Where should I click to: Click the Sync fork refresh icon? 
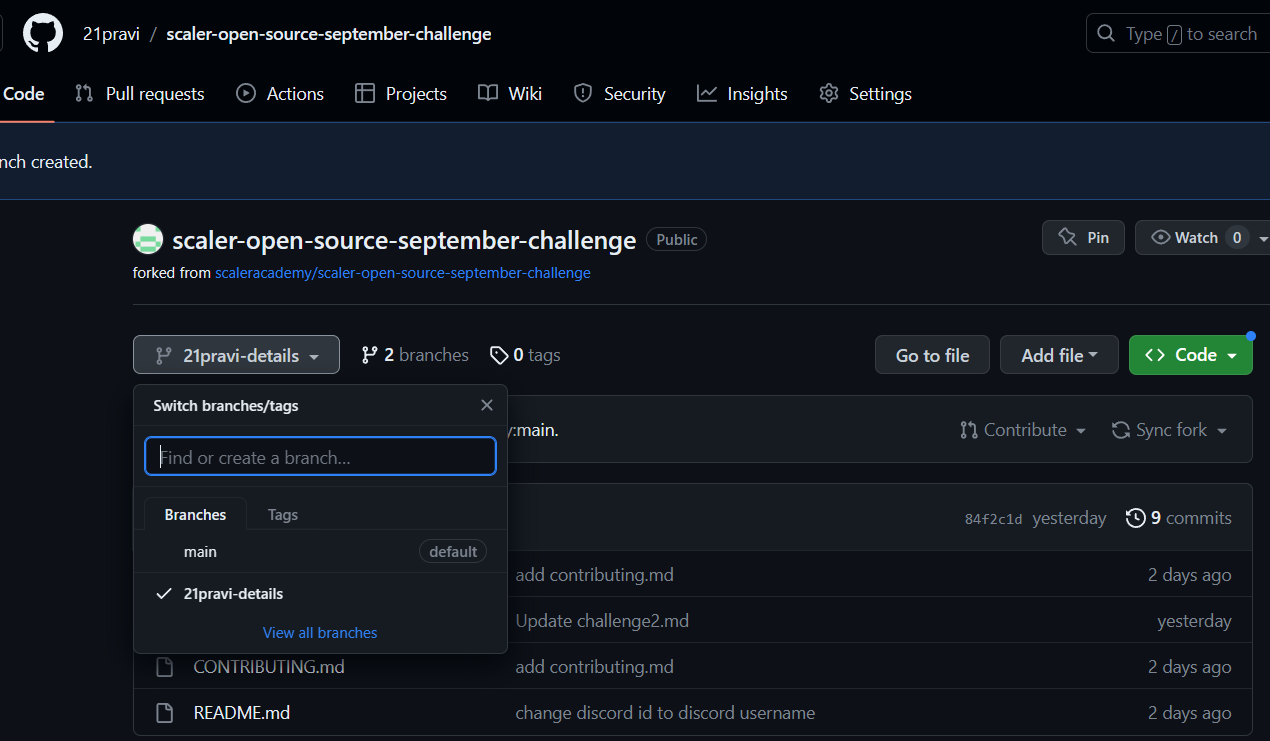click(1120, 429)
